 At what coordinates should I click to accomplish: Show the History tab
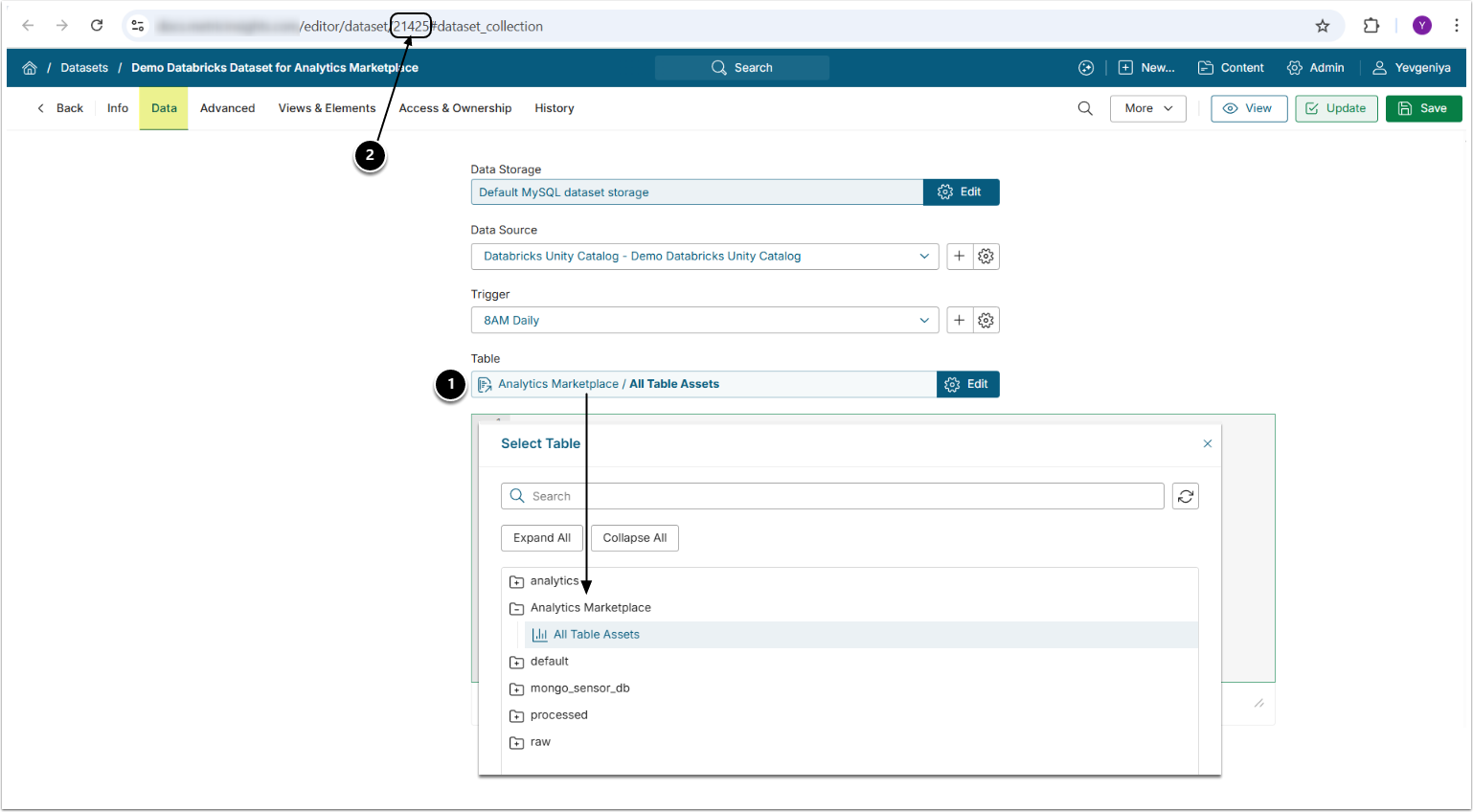click(555, 108)
